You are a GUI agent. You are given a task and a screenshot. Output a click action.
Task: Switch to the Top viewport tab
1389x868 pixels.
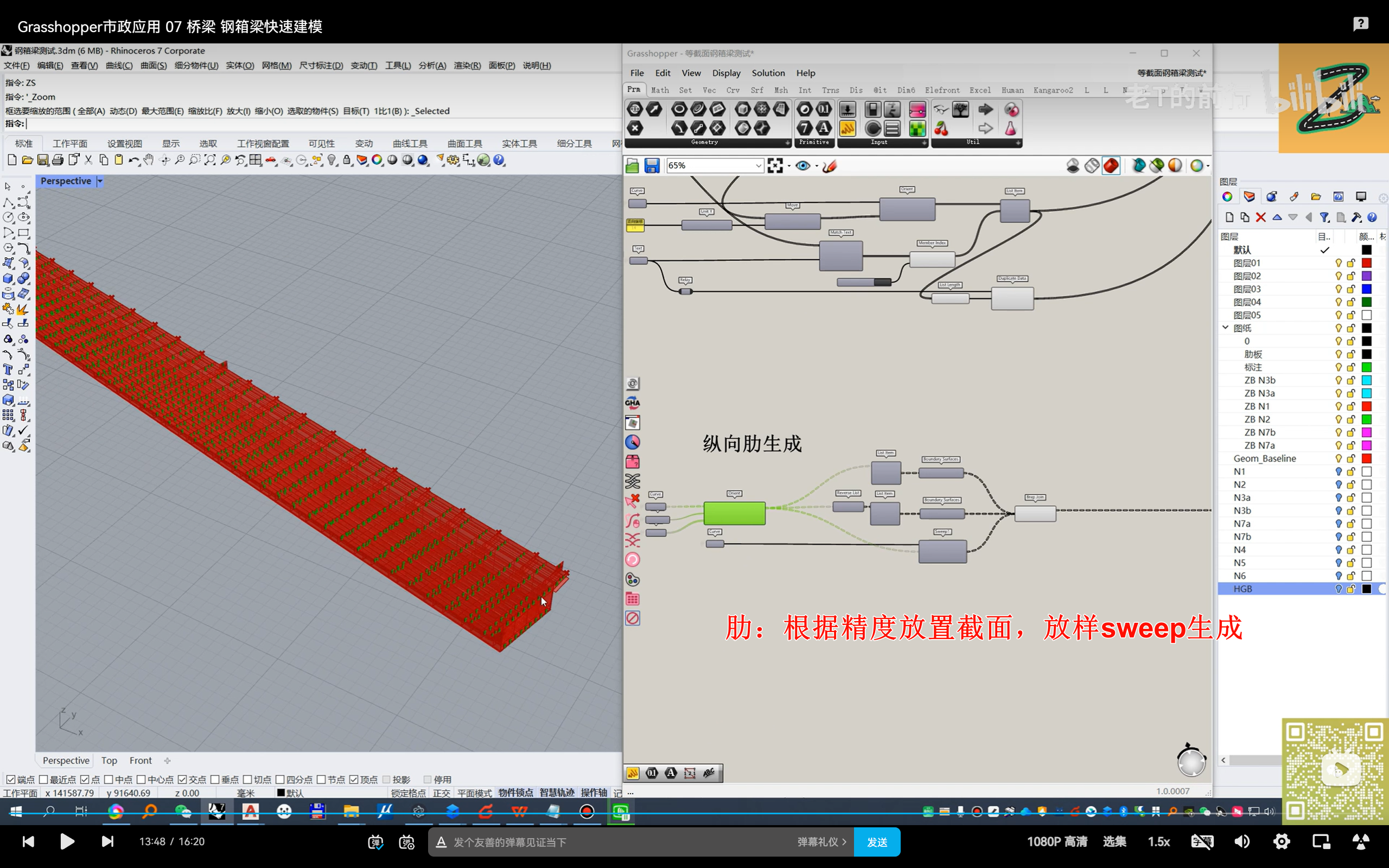coord(109,760)
